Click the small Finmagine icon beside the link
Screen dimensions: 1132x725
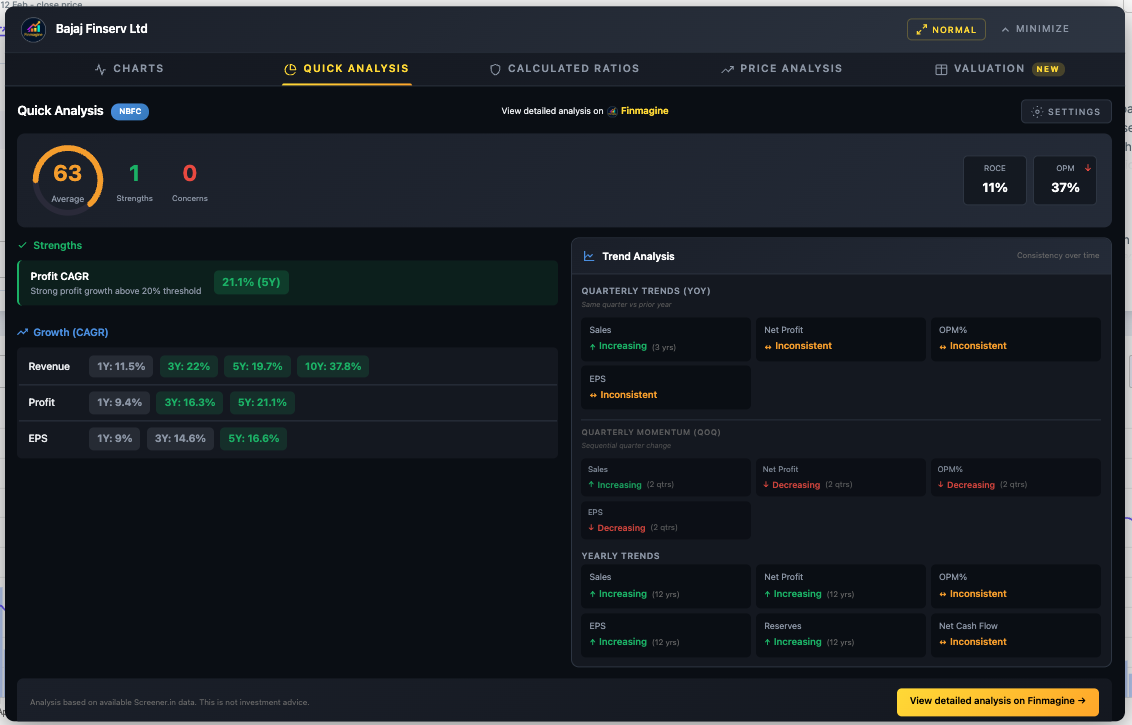pyautogui.click(x=612, y=112)
